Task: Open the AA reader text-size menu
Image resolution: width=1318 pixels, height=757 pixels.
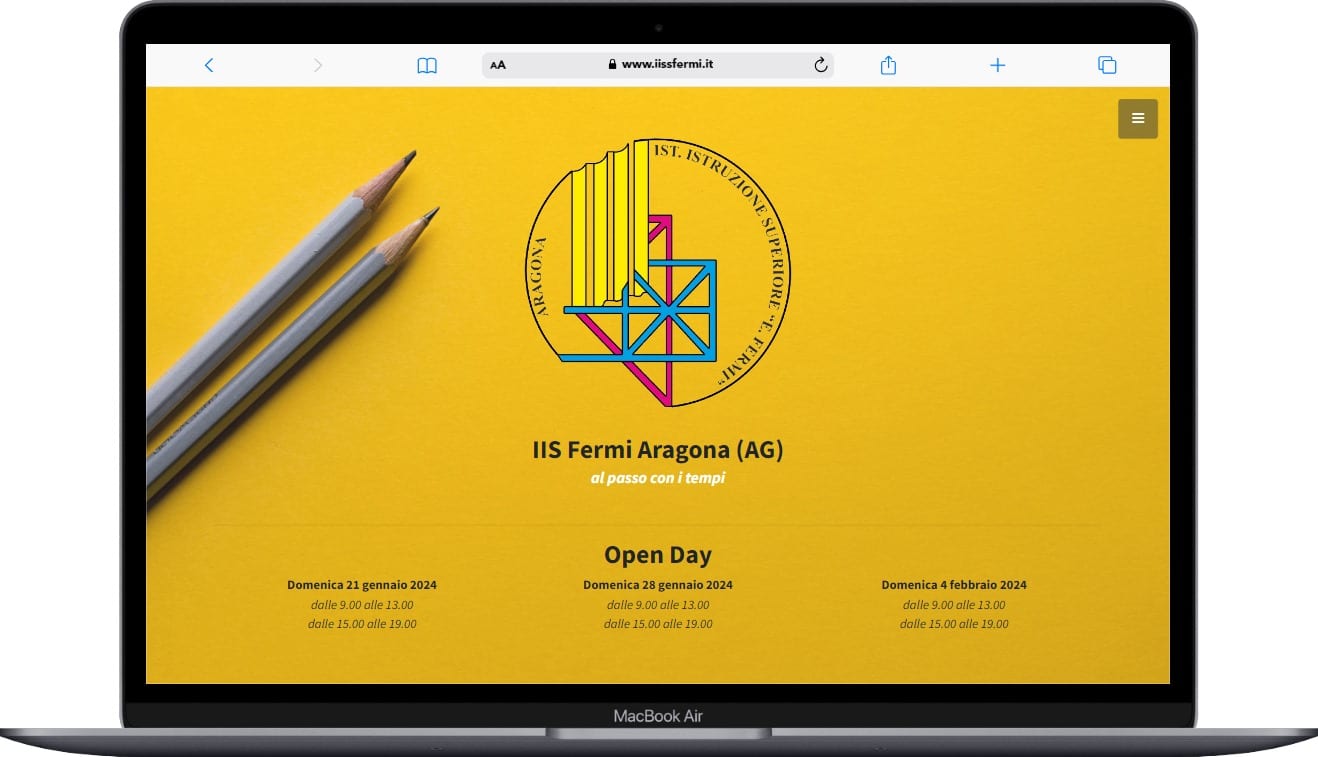Action: tap(498, 65)
